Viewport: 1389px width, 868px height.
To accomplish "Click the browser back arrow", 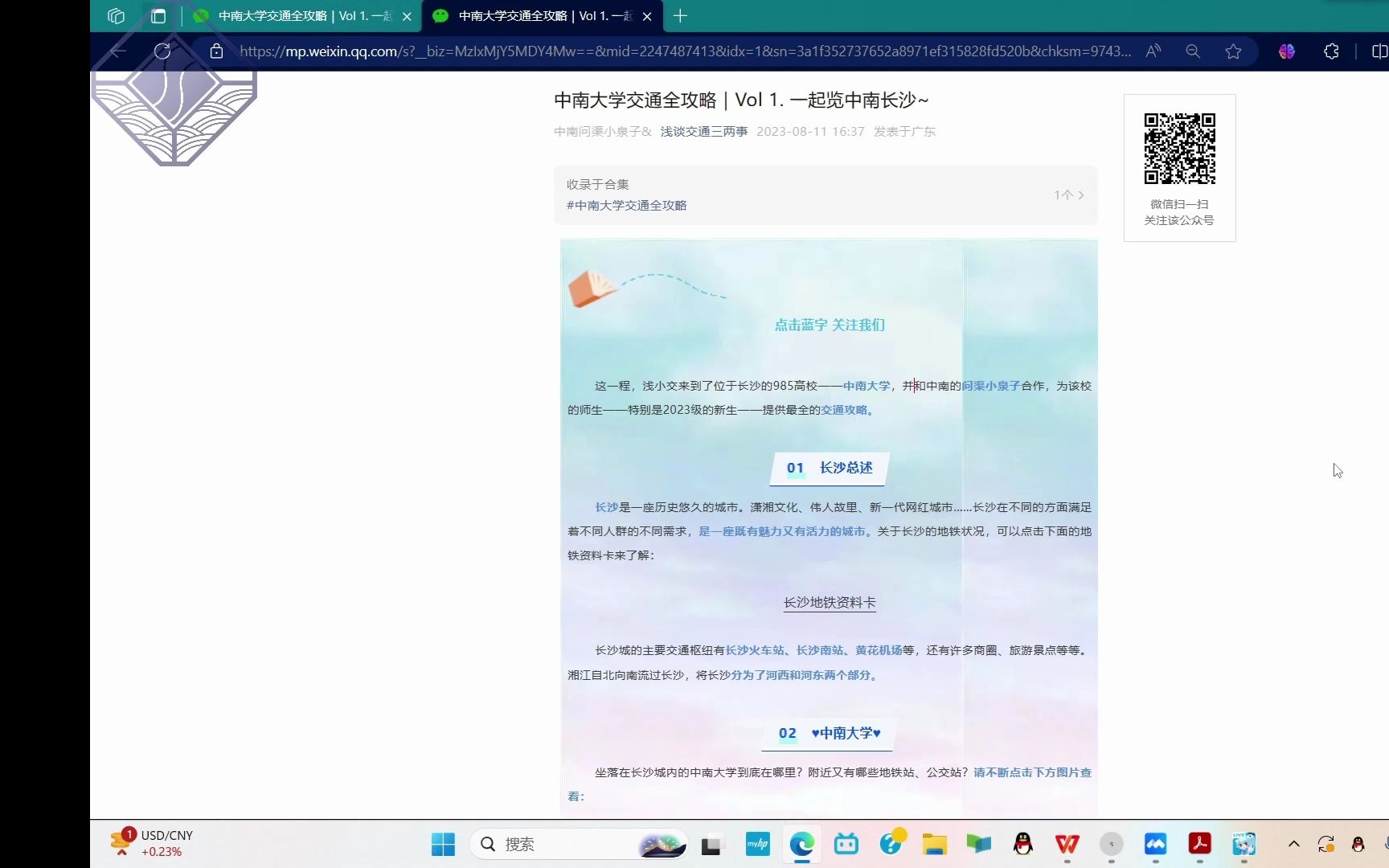I will point(119,51).
